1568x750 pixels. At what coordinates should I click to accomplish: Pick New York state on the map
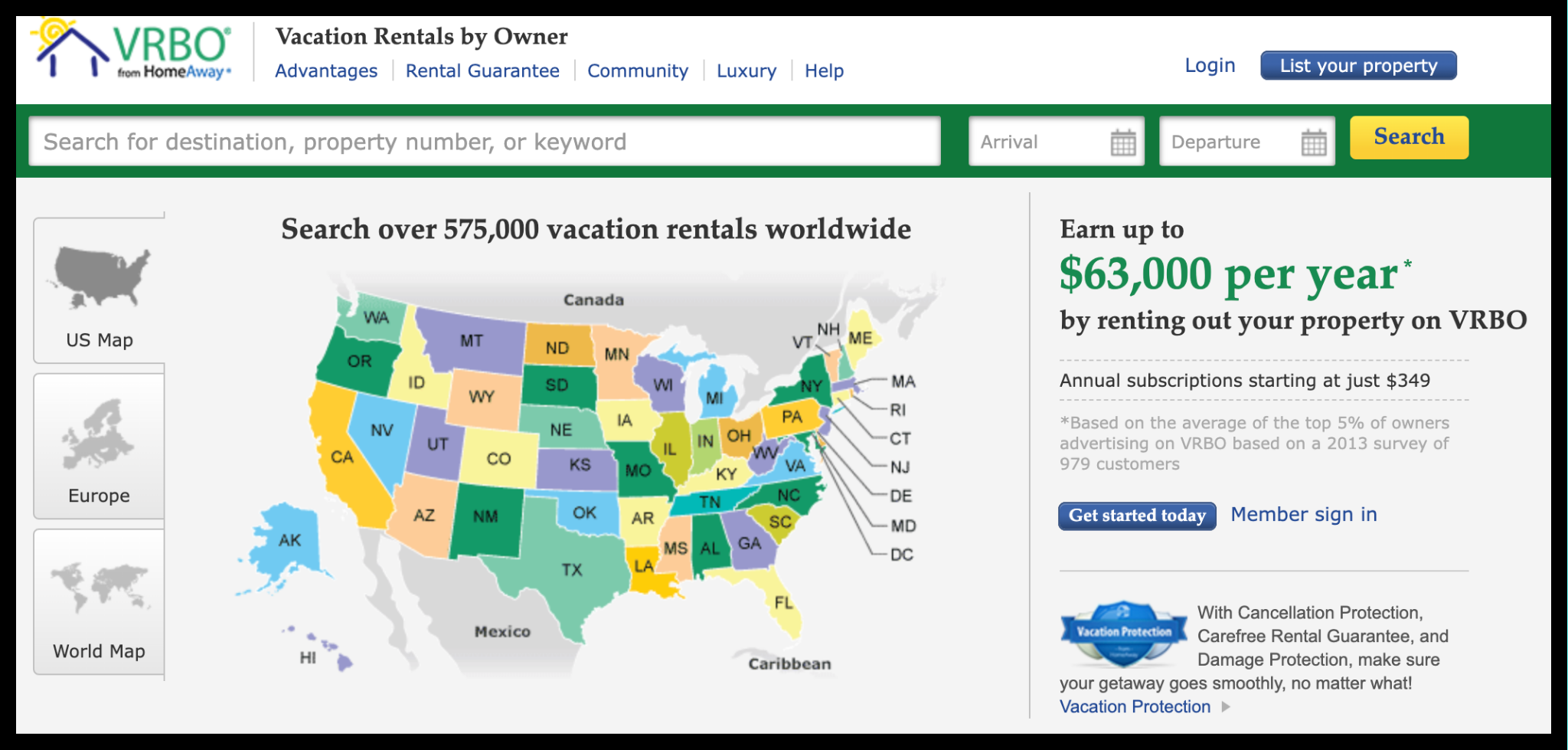[811, 386]
